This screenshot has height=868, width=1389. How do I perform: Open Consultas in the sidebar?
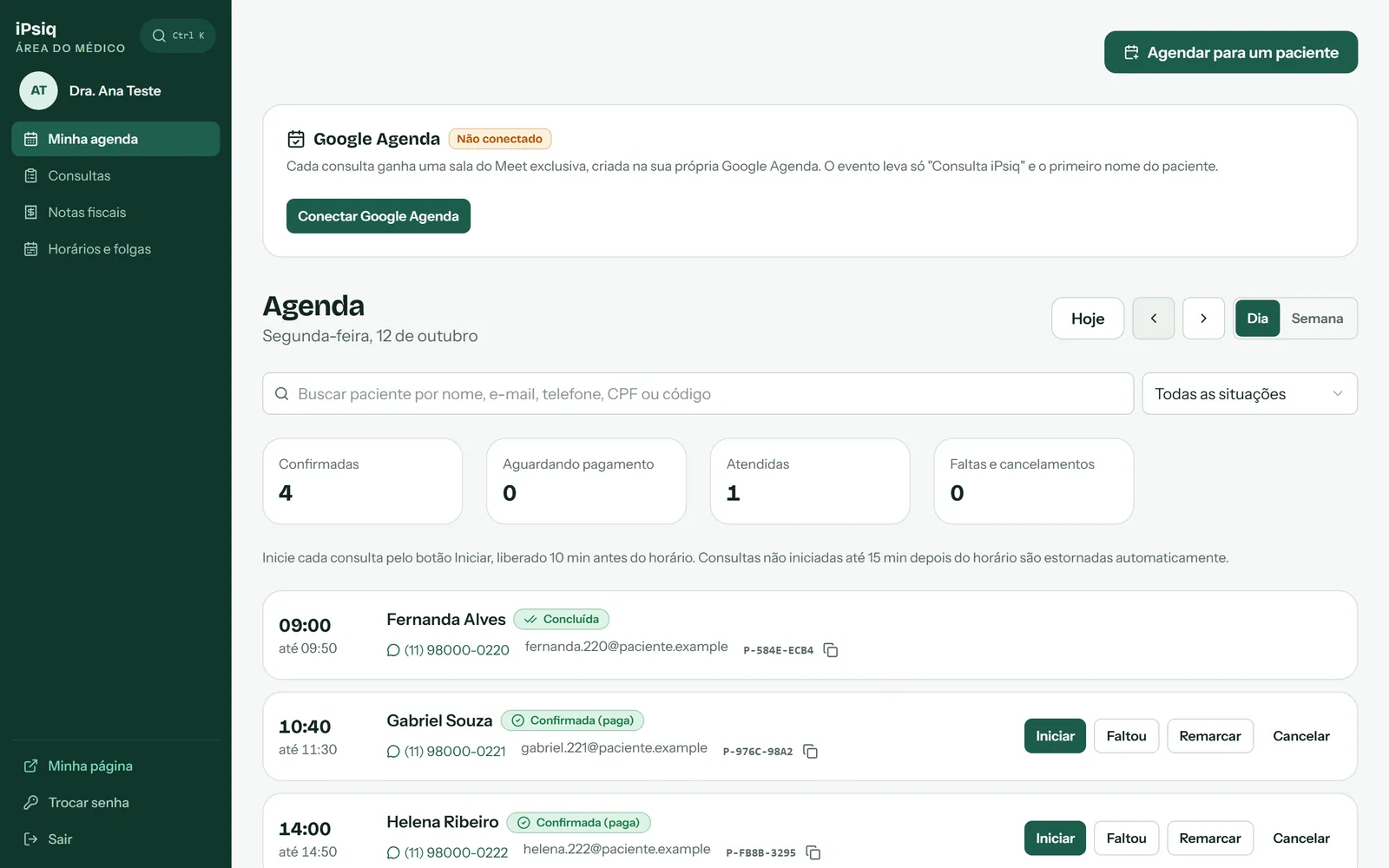click(x=115, y=175)
